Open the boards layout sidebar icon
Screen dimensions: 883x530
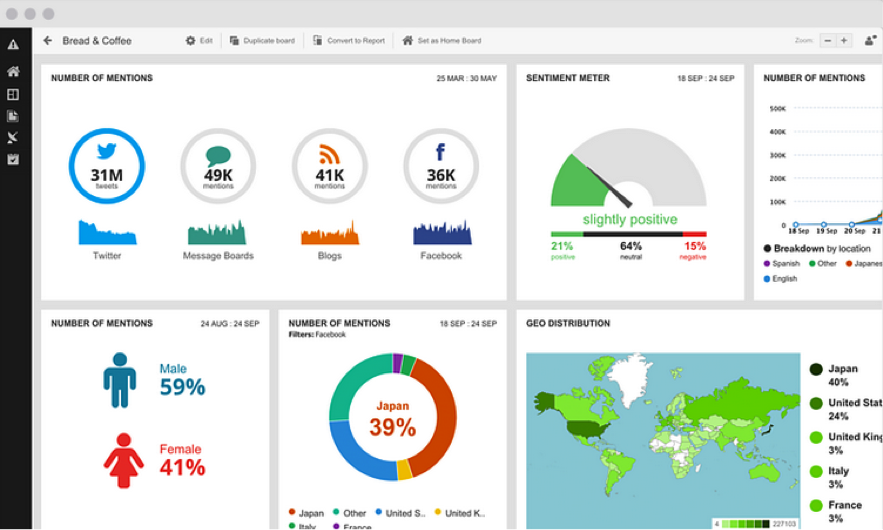click(13, 94)
